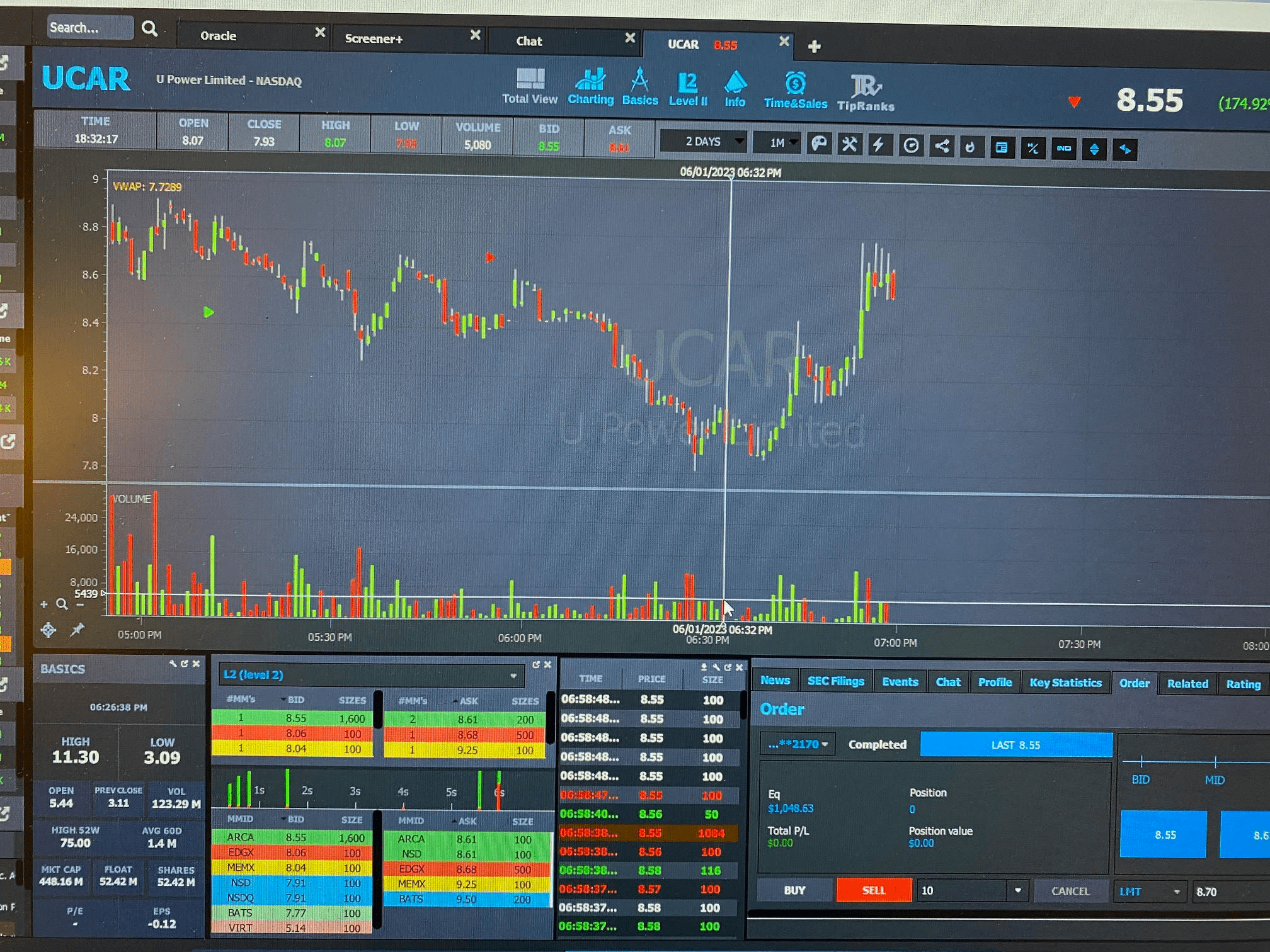This screenshot has height=952, width=1270.
Task: Click the chart tools wrench icon
Action: [x=849, y=145]
